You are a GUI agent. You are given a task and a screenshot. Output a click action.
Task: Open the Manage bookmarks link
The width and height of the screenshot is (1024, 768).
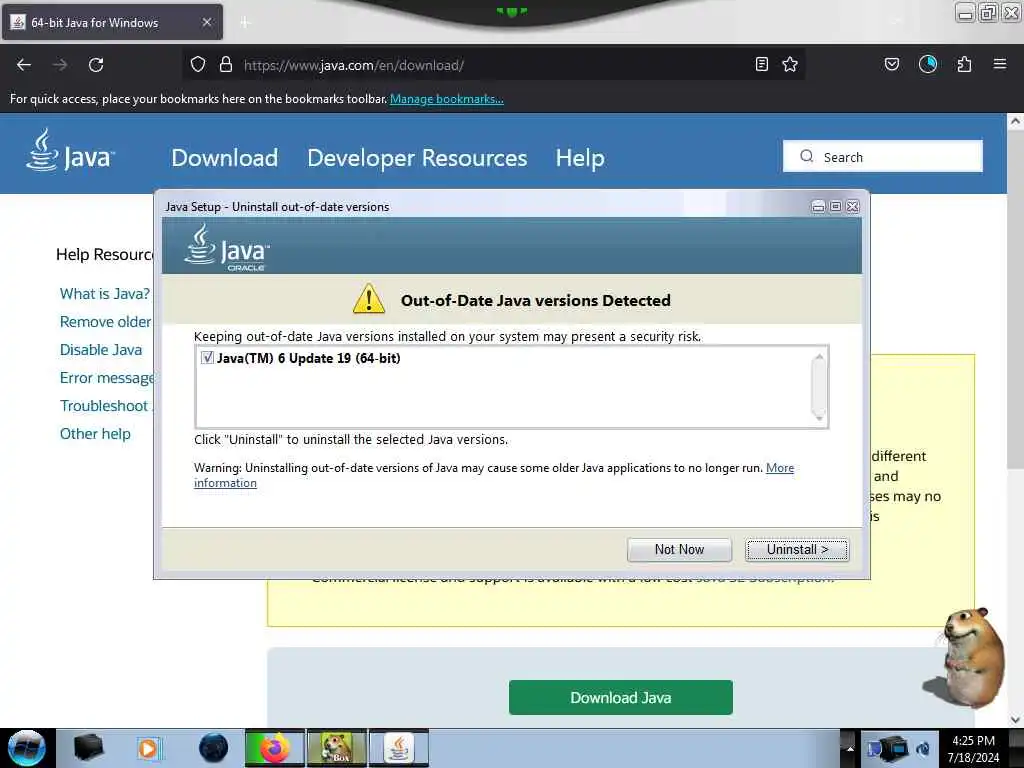(x=447, y=99)
